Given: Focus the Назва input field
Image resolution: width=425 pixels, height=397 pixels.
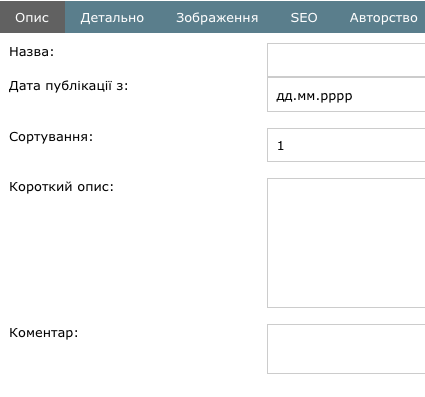Looking at the screenshot, I should (x=346, y=60).
